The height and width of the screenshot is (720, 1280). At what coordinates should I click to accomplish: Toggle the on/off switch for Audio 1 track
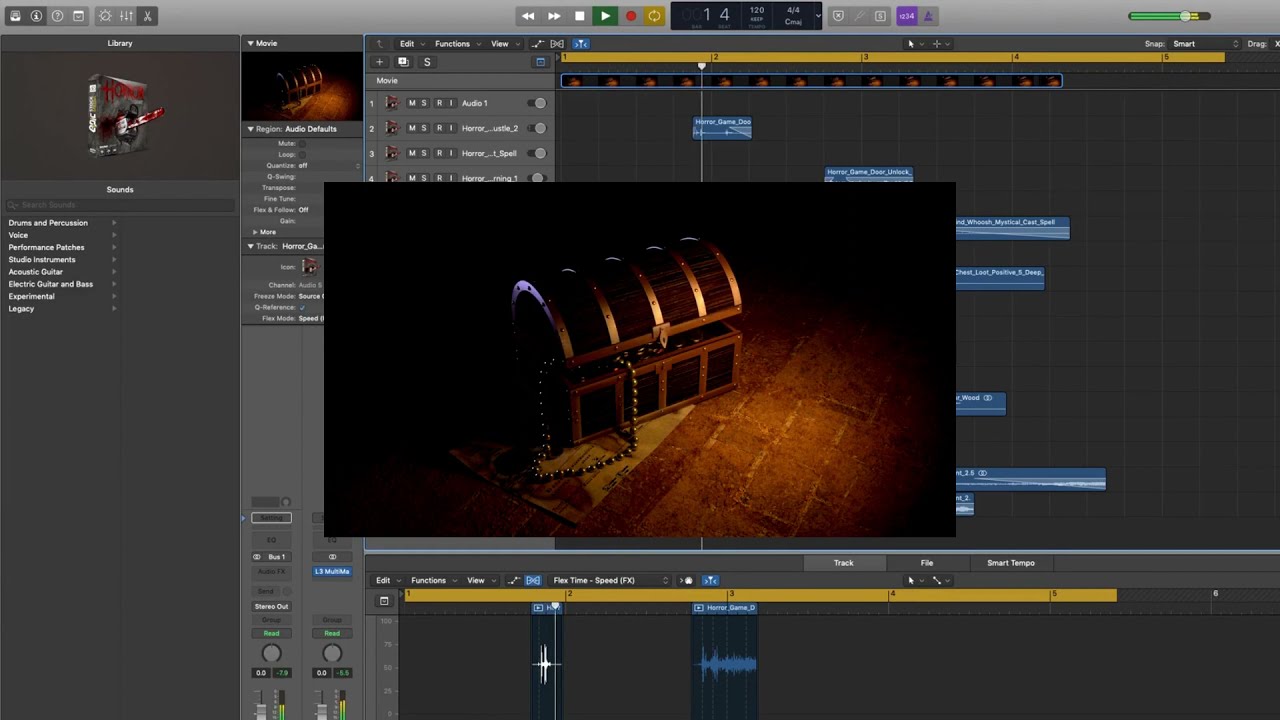pos(537,103)
